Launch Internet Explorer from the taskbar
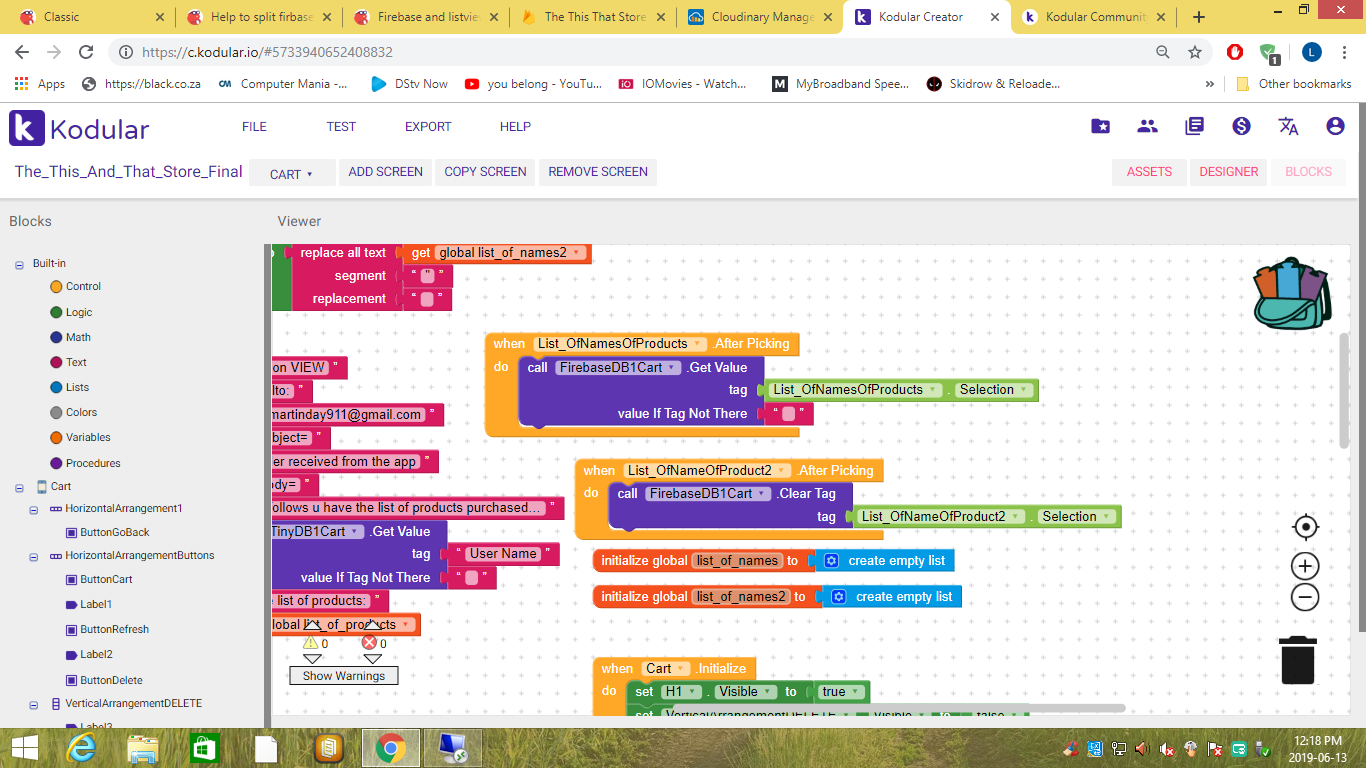1366x768 pixels. tap(81, 748)
